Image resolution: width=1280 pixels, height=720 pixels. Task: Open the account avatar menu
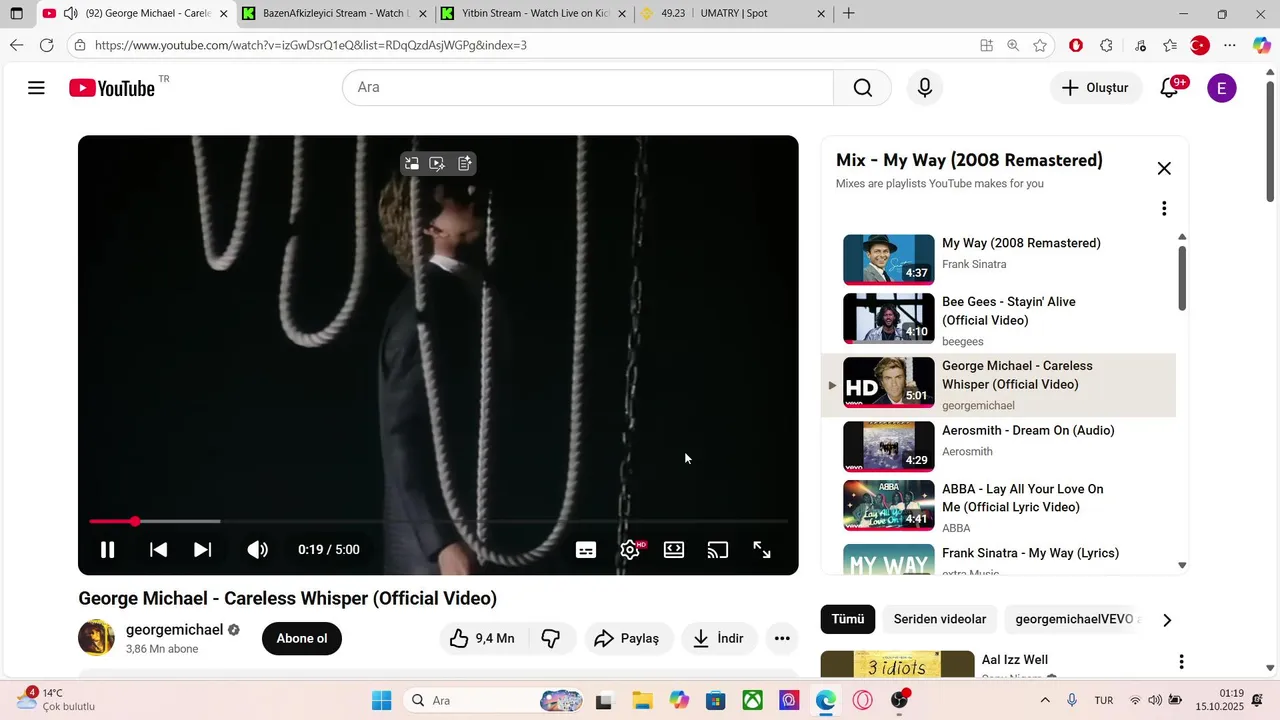(1221, 88)
